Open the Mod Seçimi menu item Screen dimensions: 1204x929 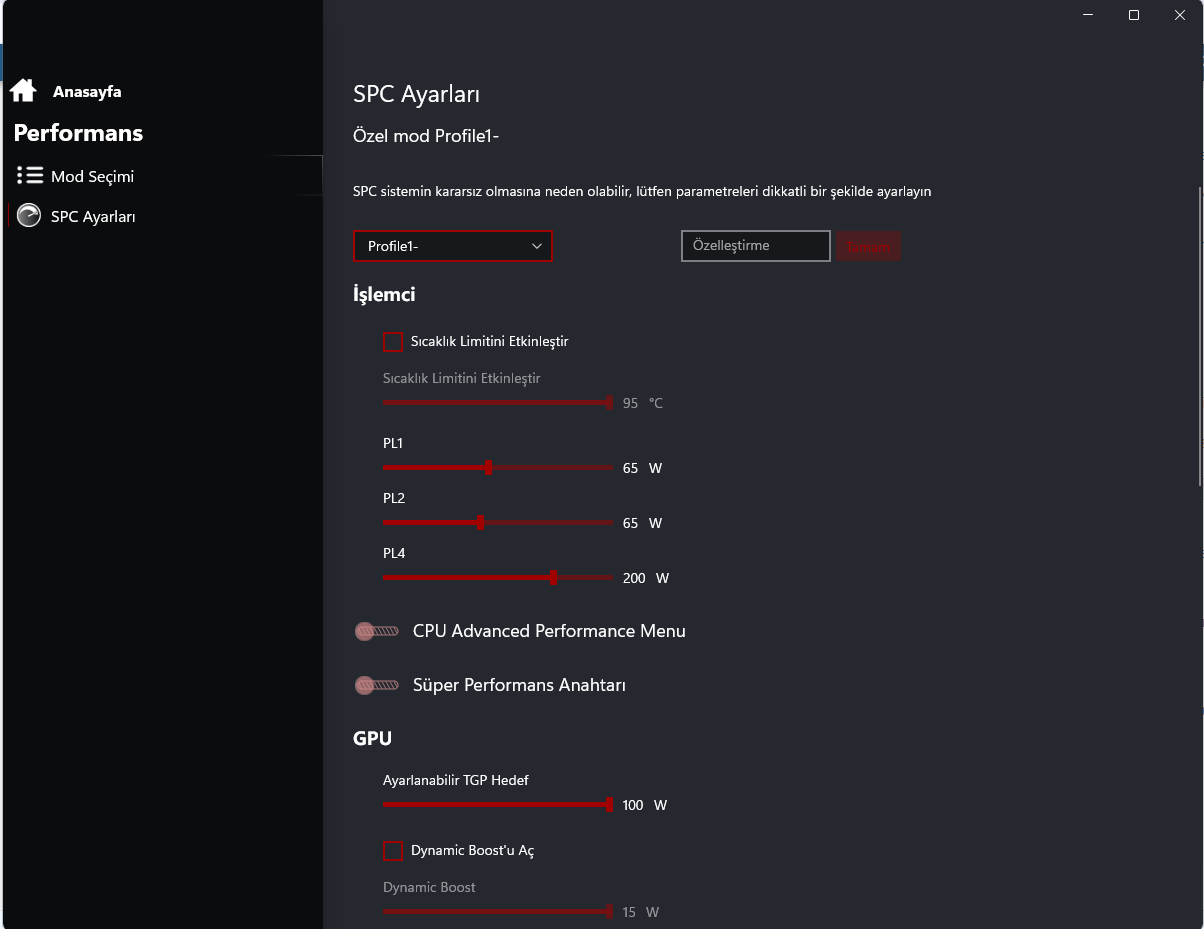tap(92, 177)
